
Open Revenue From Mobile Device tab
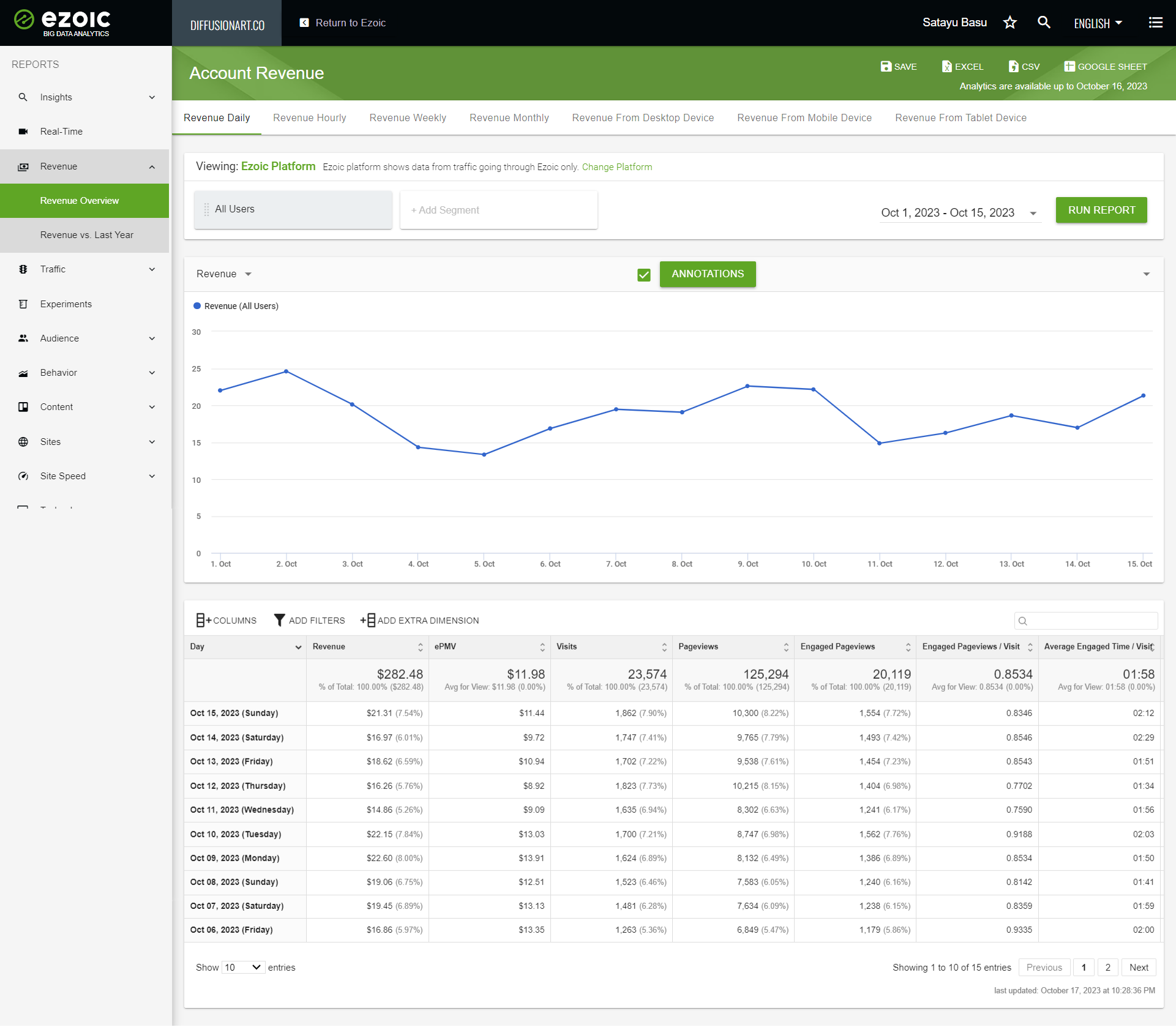pyautogui.click(x=804, y=118)
